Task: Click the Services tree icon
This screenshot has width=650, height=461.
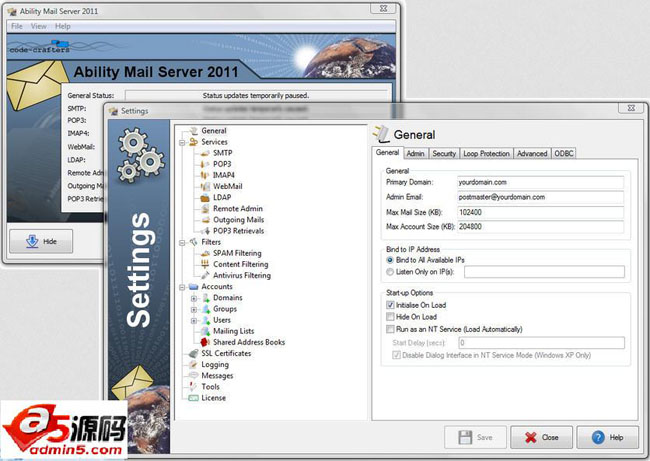Action: click(194, 142)
